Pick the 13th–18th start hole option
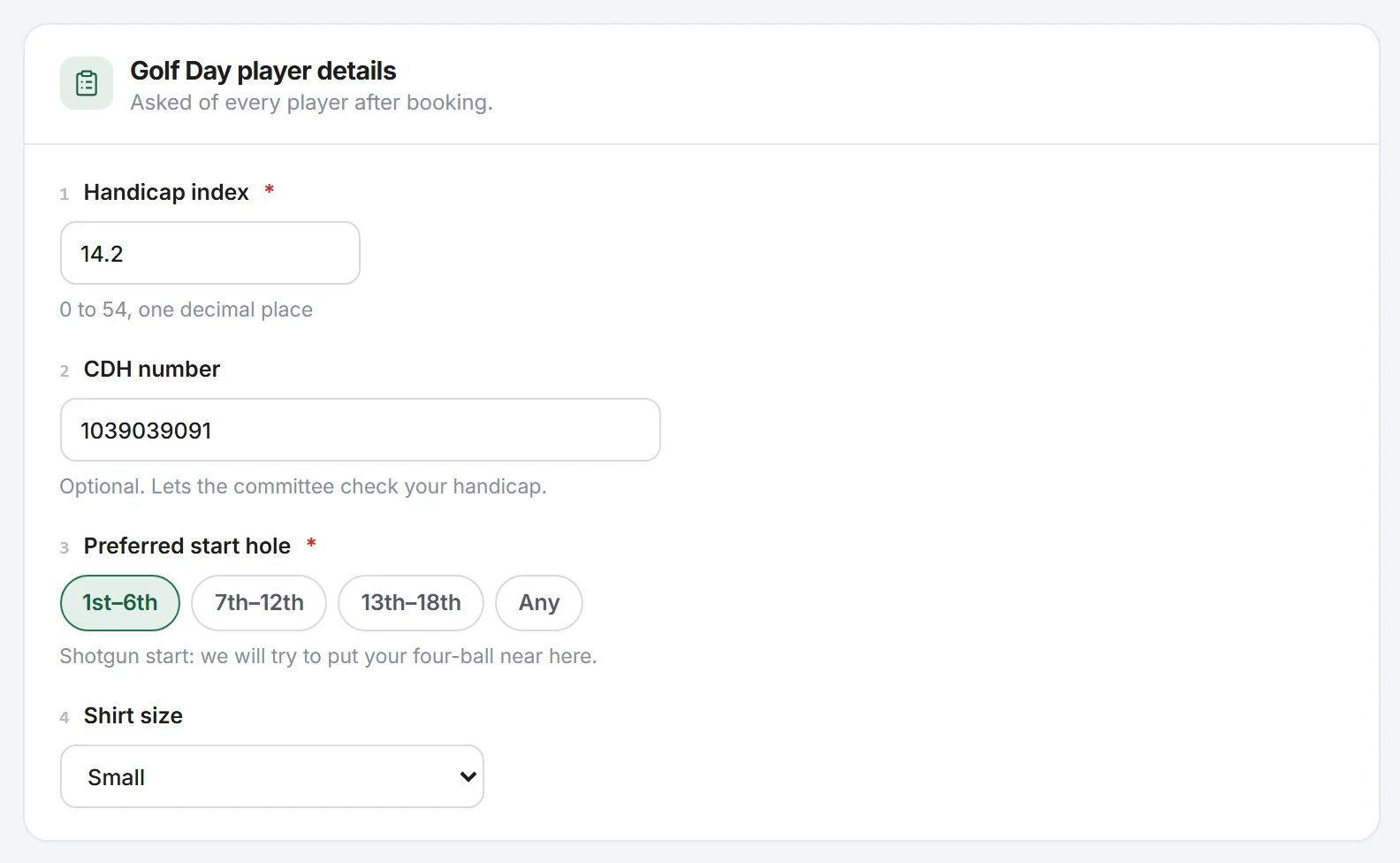This screenshot has height=863, width=1400. tap(411, 603)
